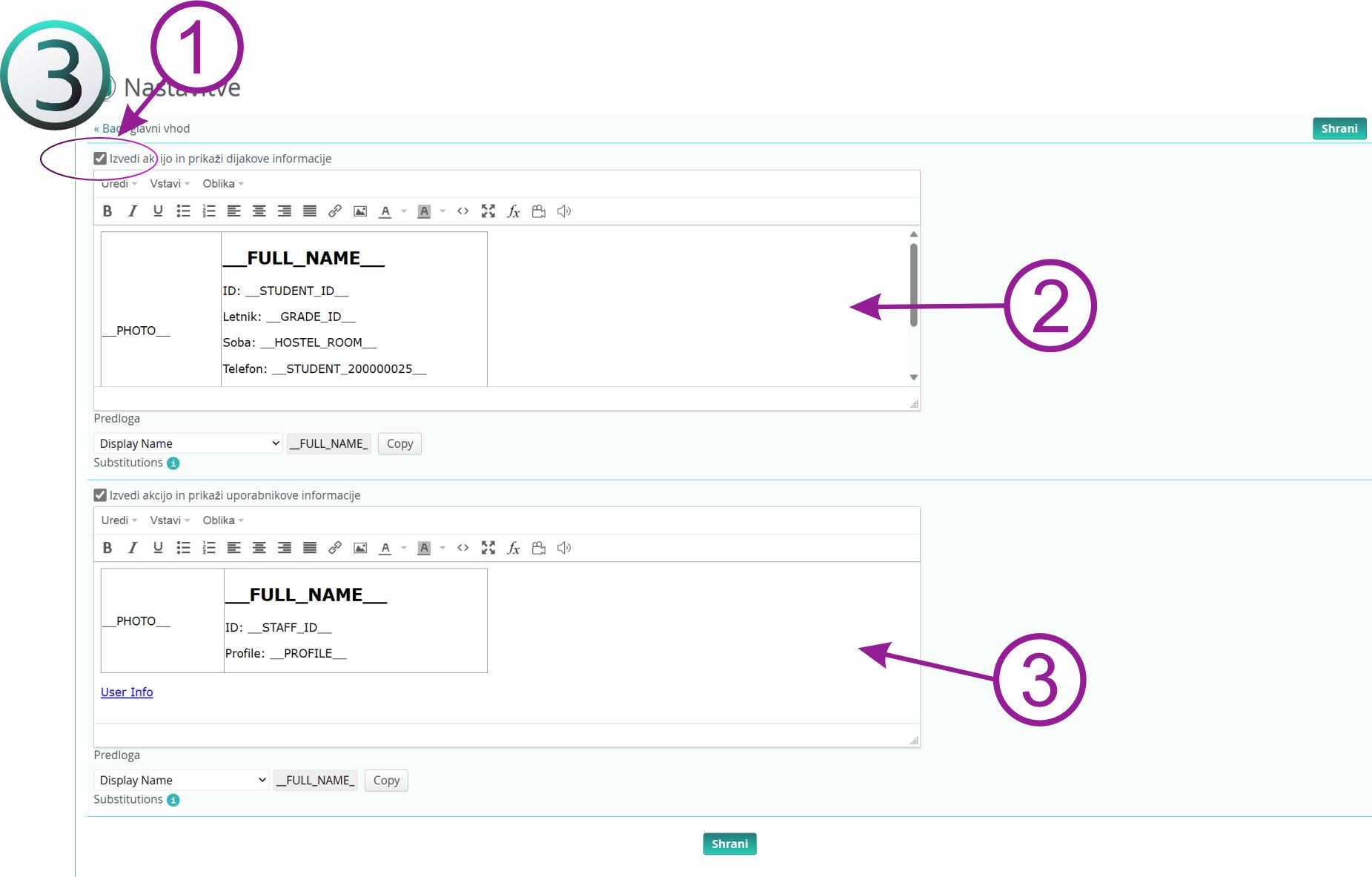Open equation editor in student info toolbar
This screenshot has width=1372, height=877.
click(513, 211)
